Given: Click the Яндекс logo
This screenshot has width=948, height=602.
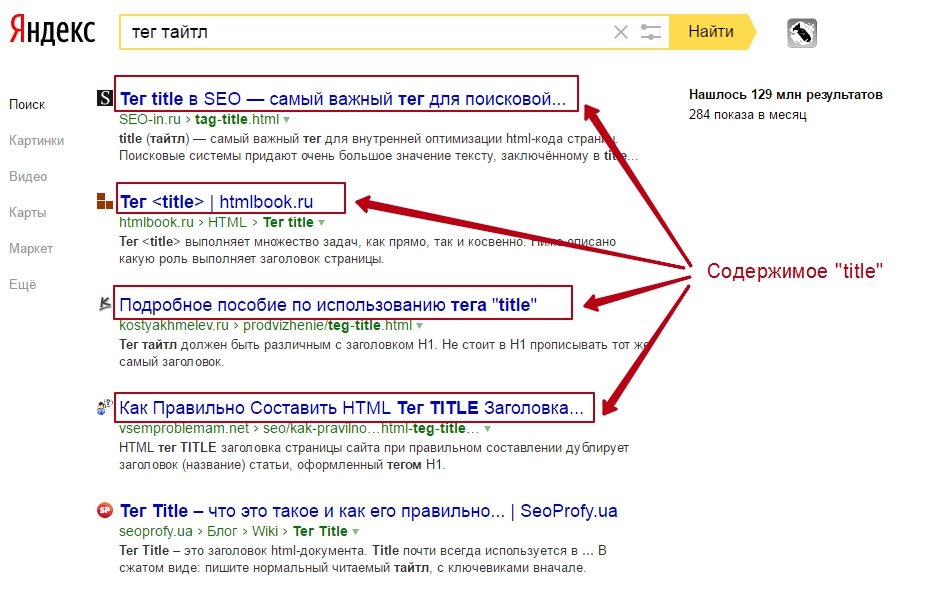Looking at the screenshot, I should click(x=52, y=31).
